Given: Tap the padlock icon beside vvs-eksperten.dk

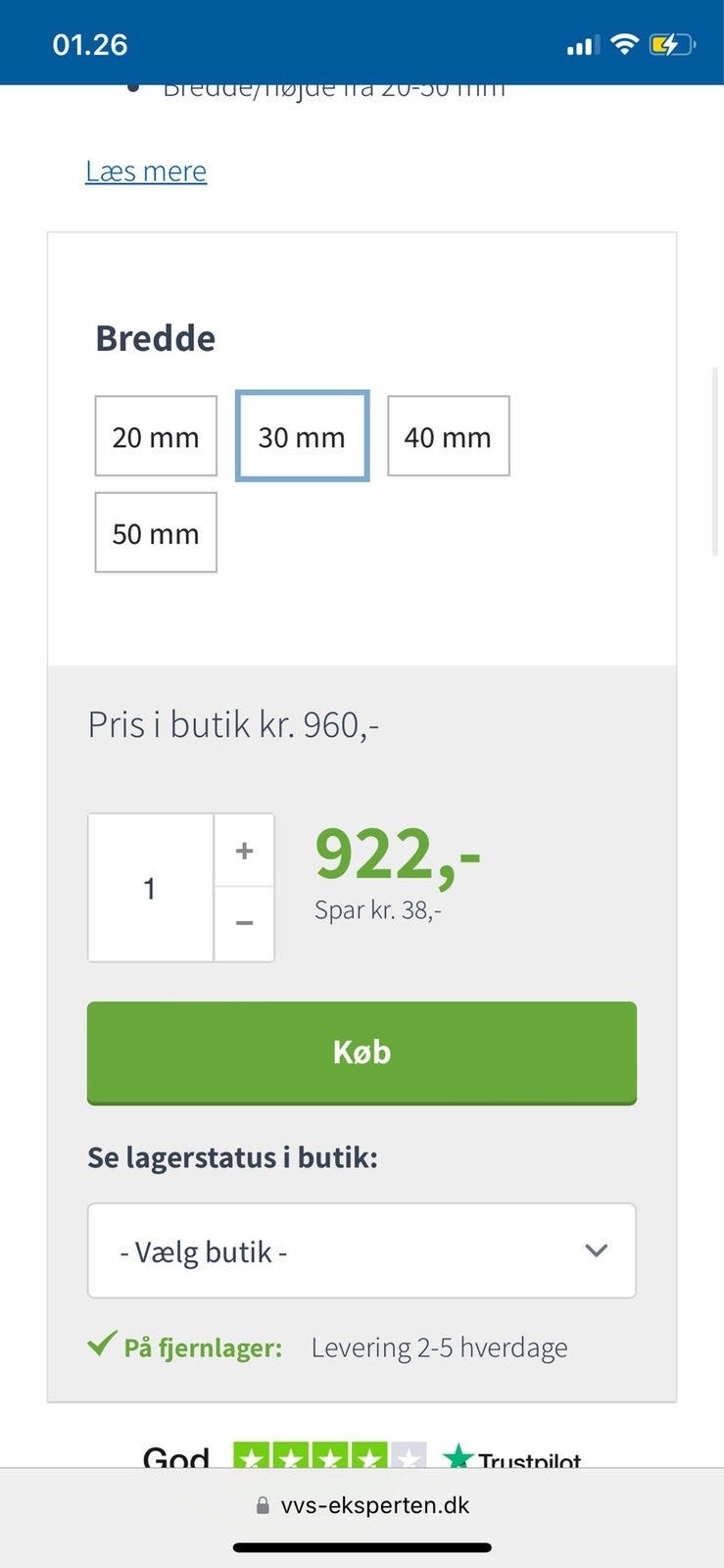Looking at the screenshot, I should [x=263, y=1505].
